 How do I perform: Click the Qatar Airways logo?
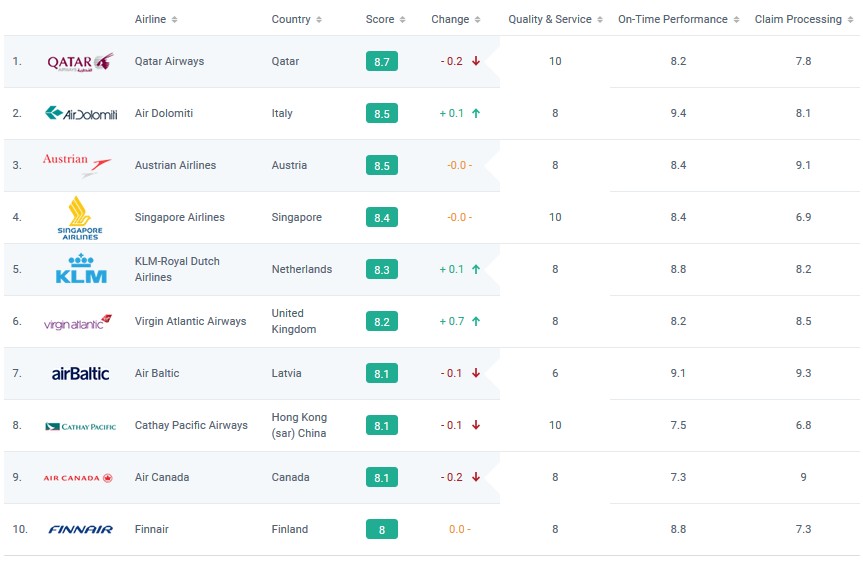[x=80, y=62]
